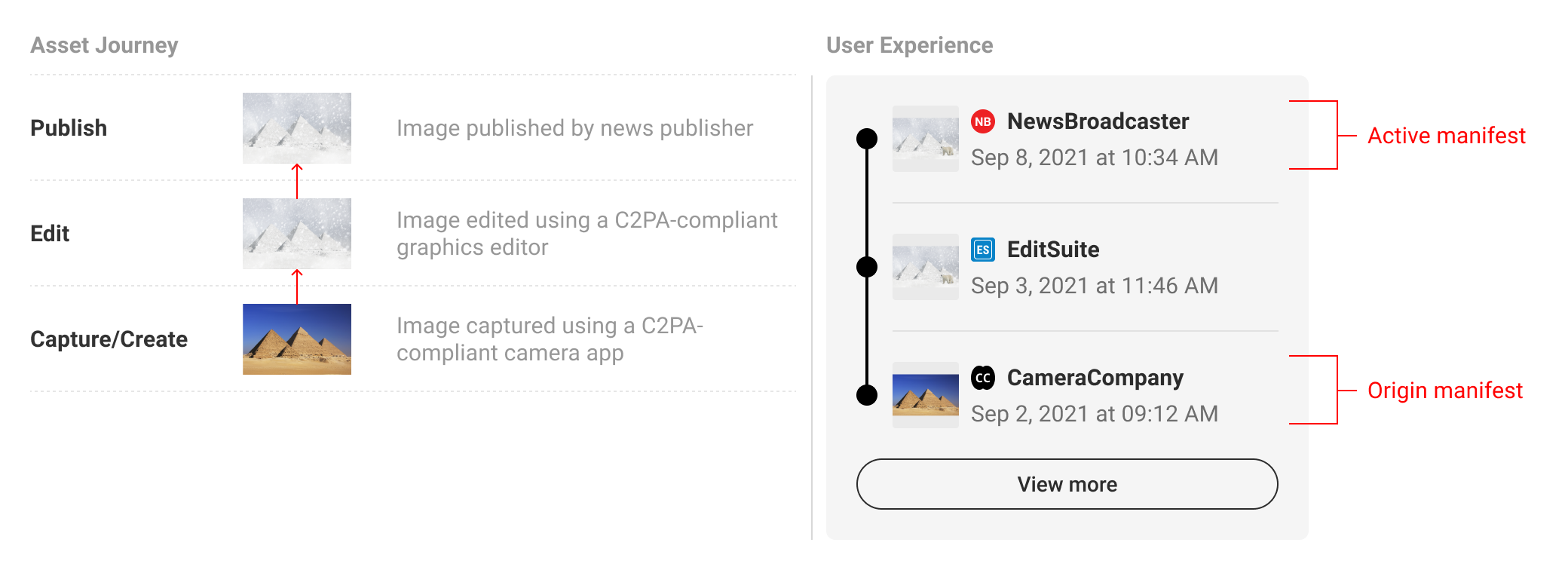Click the Capture/Create blue sky pyramid image
Image resolution: width=1568 pixels, height=570 pixels.
pos(297,339)
